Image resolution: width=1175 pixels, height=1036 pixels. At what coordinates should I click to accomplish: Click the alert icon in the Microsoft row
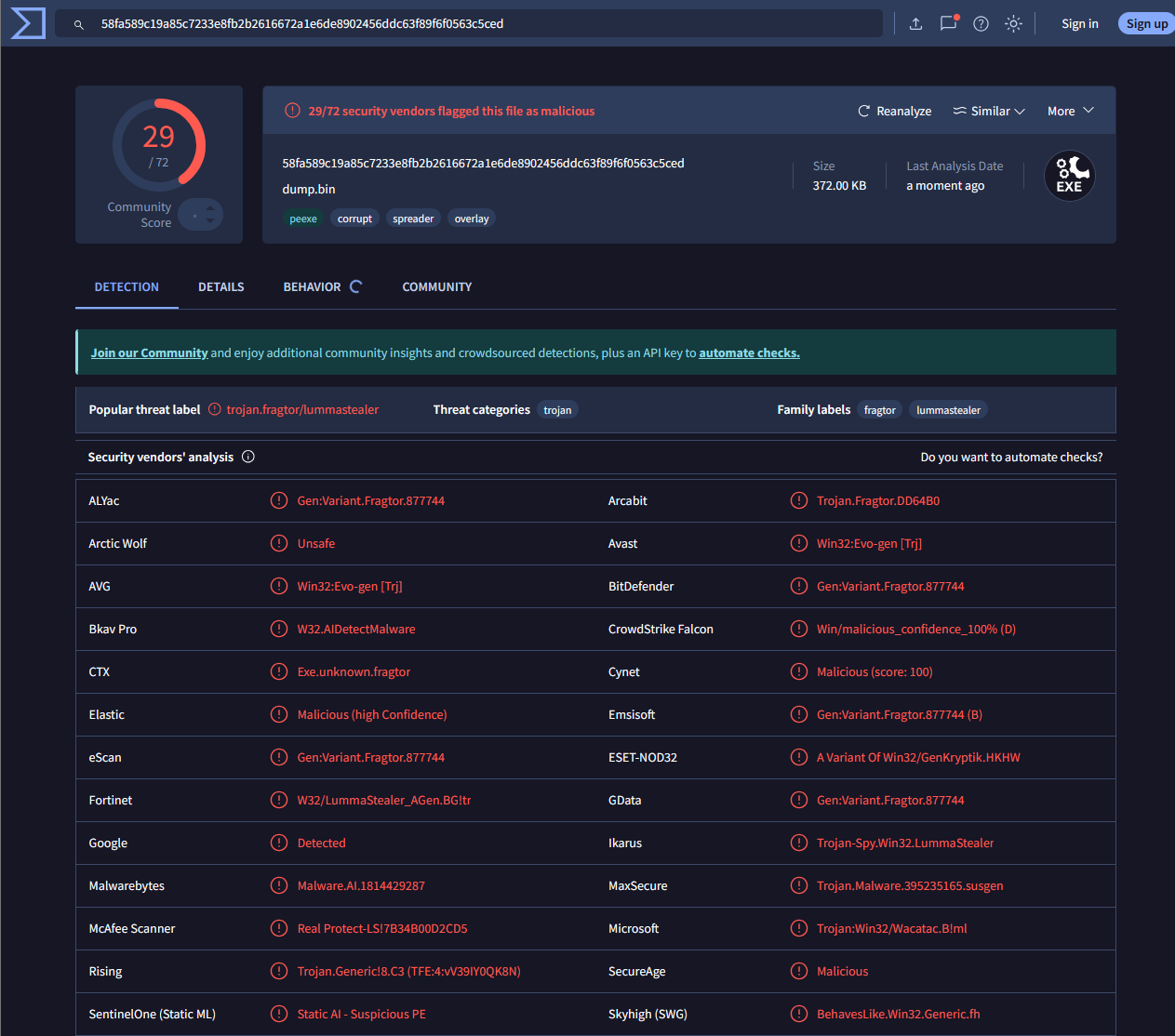798,928
